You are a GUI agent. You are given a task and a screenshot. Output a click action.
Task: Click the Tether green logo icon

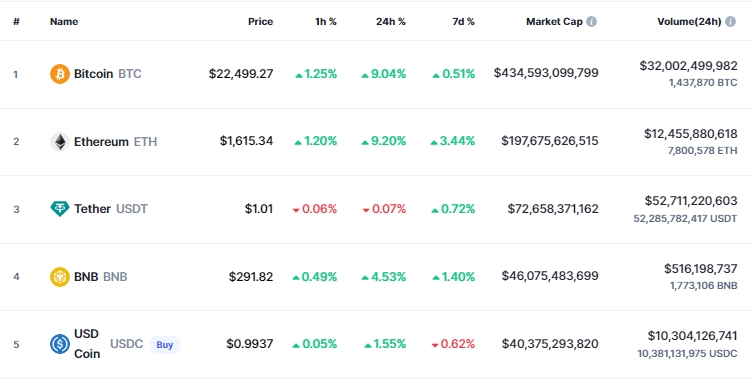60,209
